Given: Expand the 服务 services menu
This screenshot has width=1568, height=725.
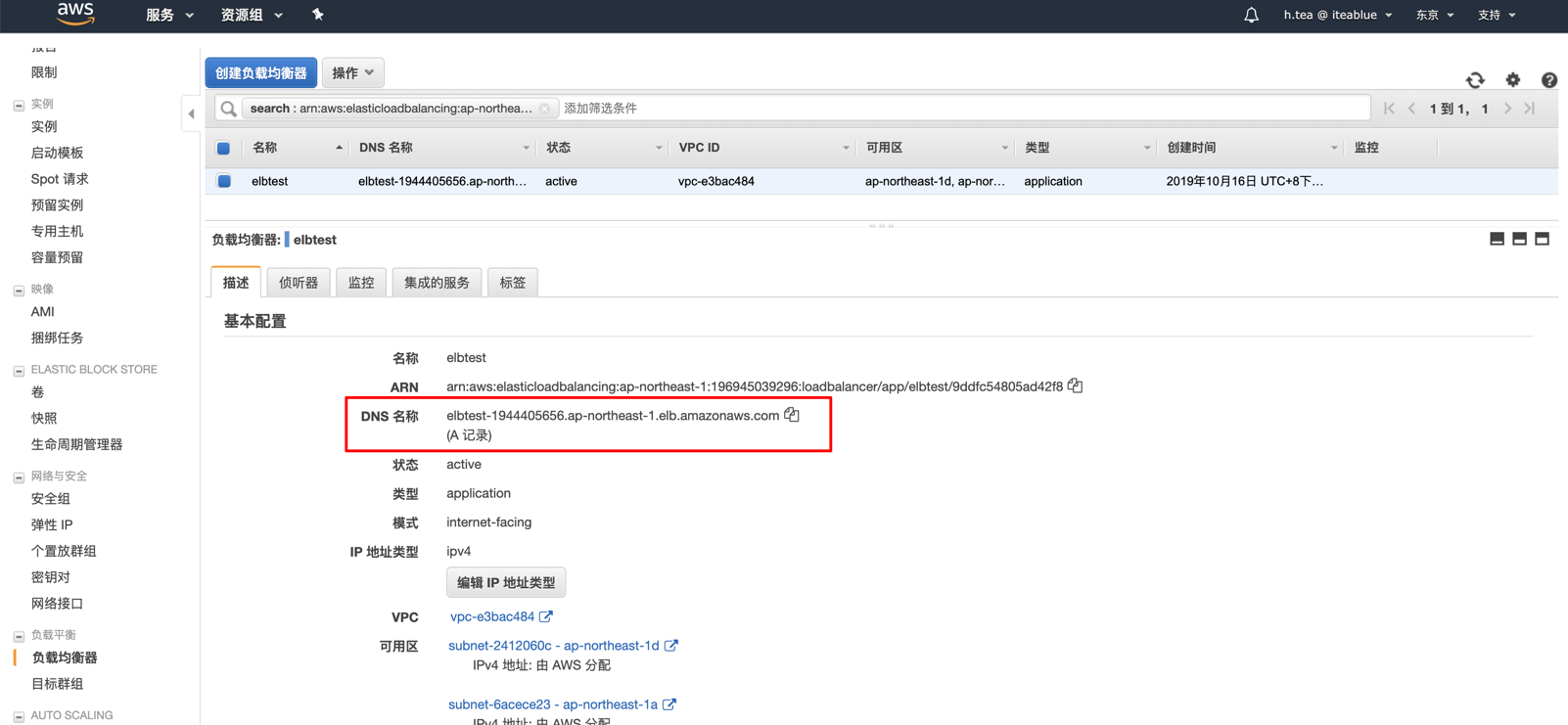Looking at the screenshot, I should point(169,15).
